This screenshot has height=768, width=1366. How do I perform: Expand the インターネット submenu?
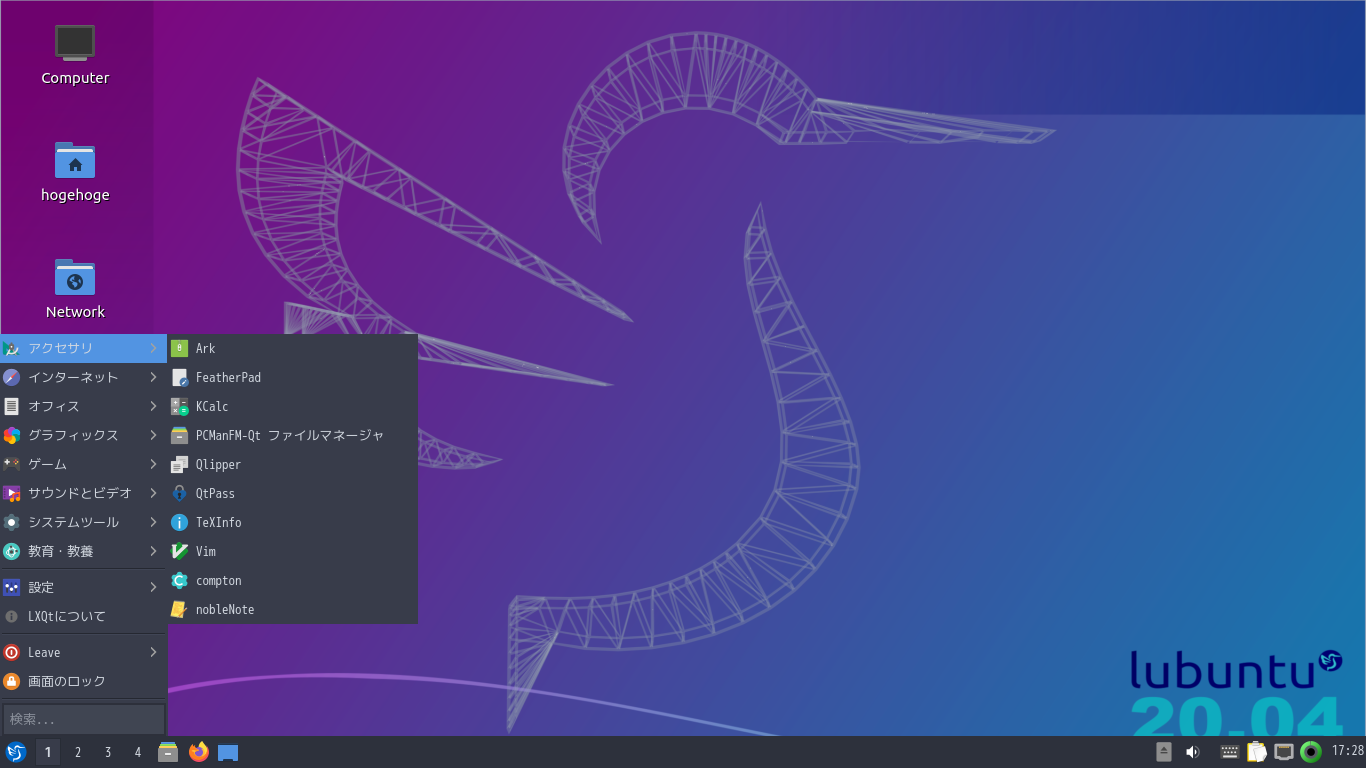tap(83, 377)
